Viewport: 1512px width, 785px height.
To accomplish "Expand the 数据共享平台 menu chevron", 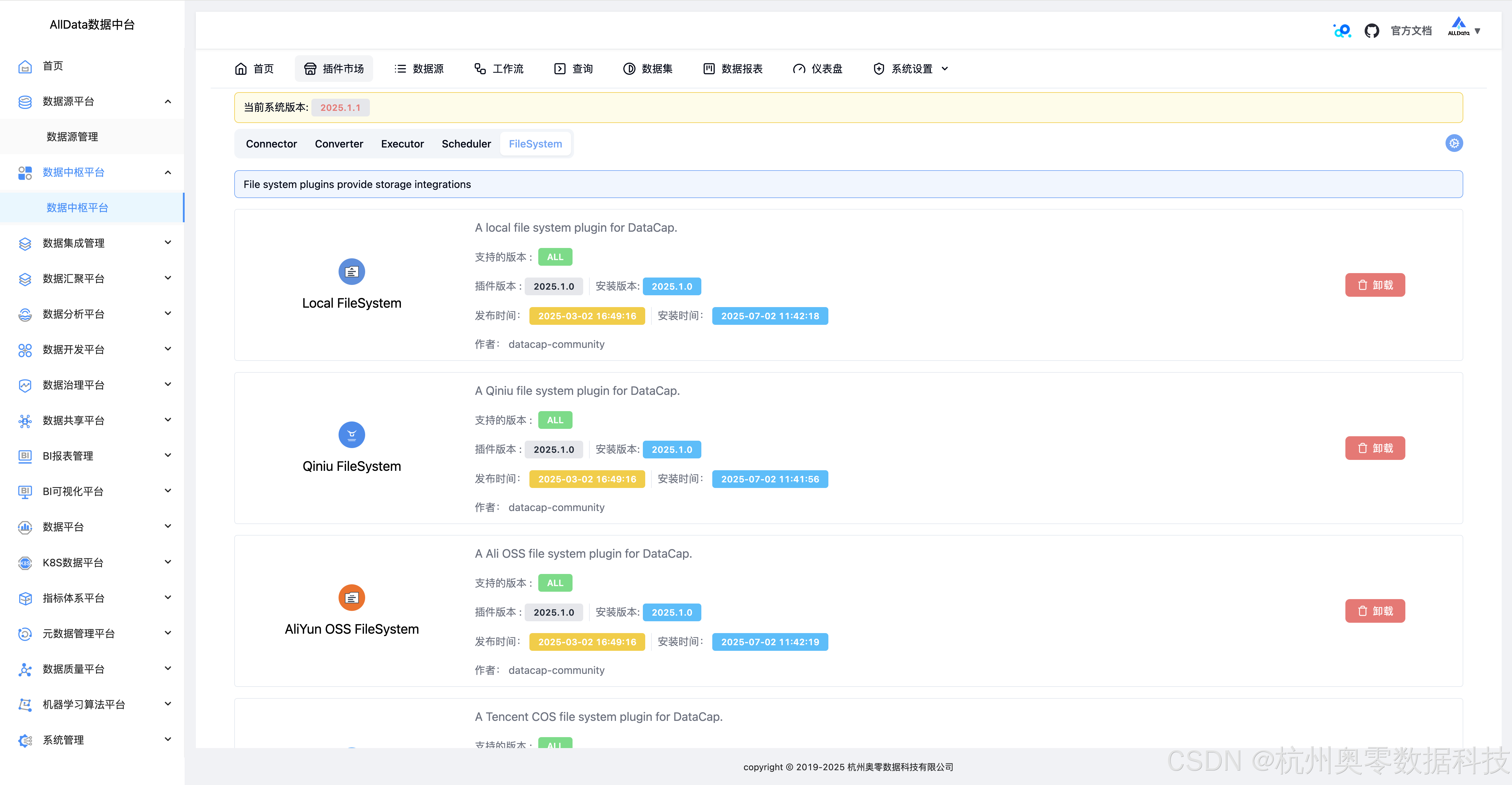I will coord(168,420).
